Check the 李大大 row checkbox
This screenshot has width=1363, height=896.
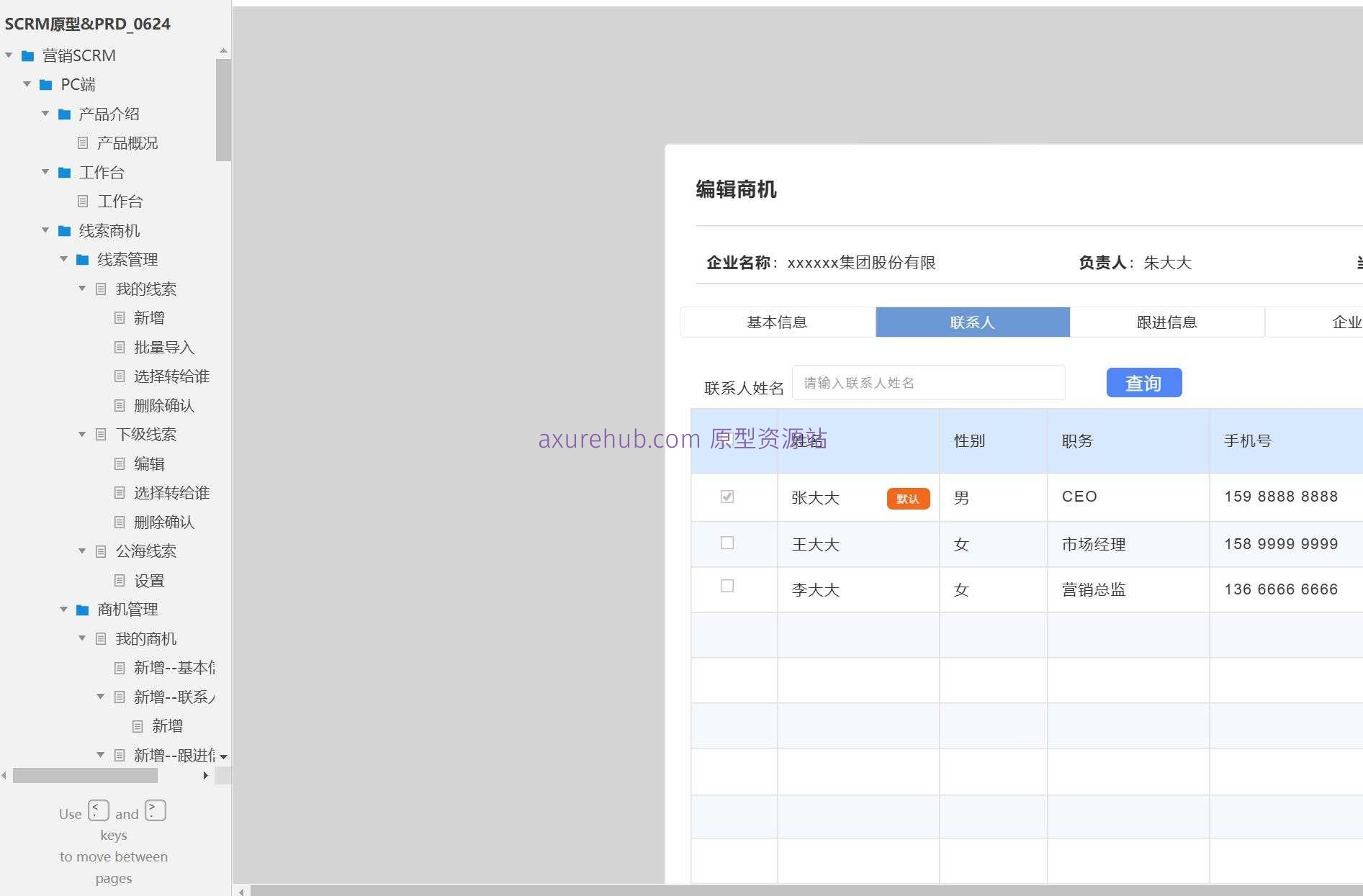click(729, 587)
